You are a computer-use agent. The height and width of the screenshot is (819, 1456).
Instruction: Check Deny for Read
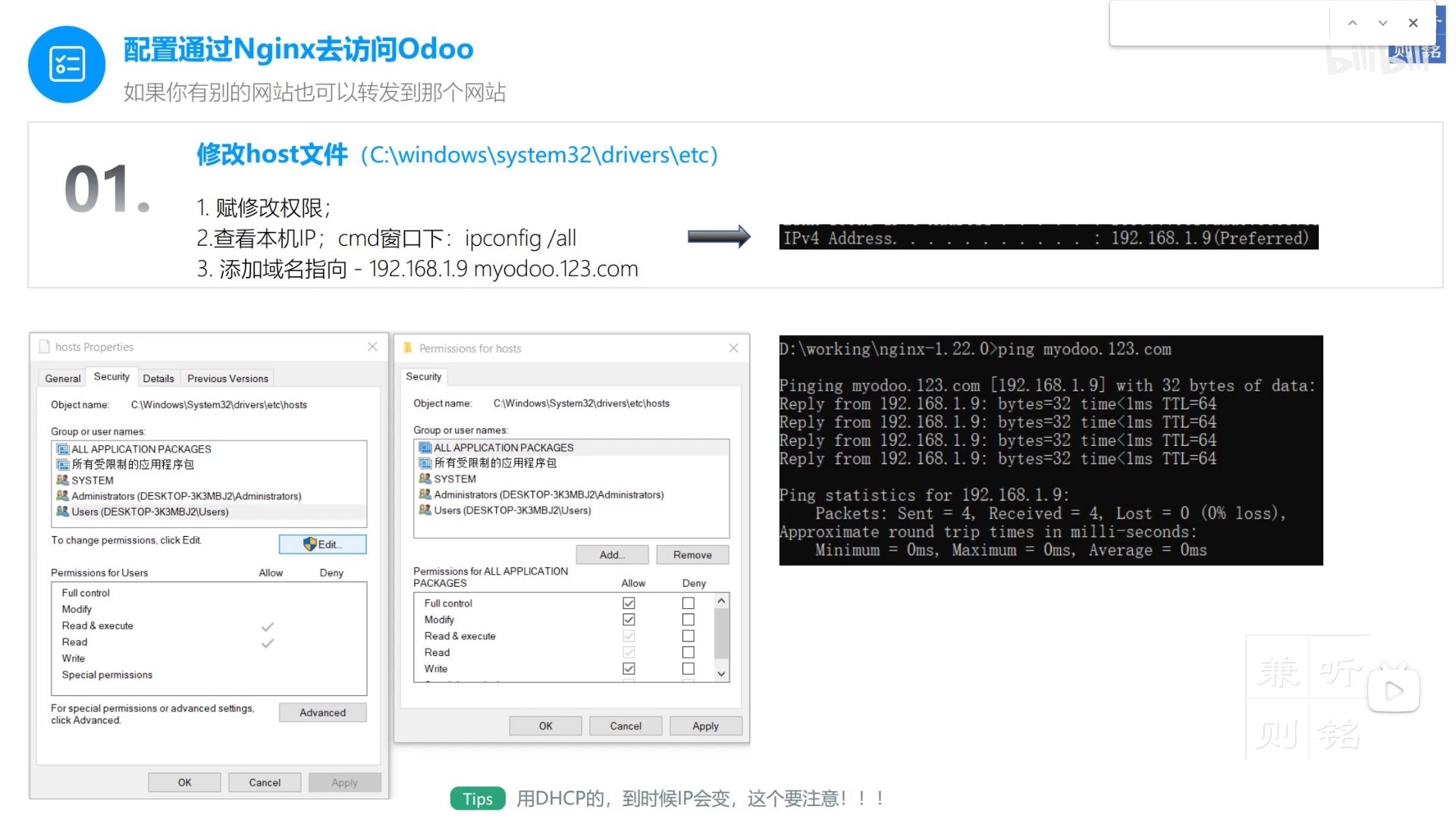tap(688, 652)
